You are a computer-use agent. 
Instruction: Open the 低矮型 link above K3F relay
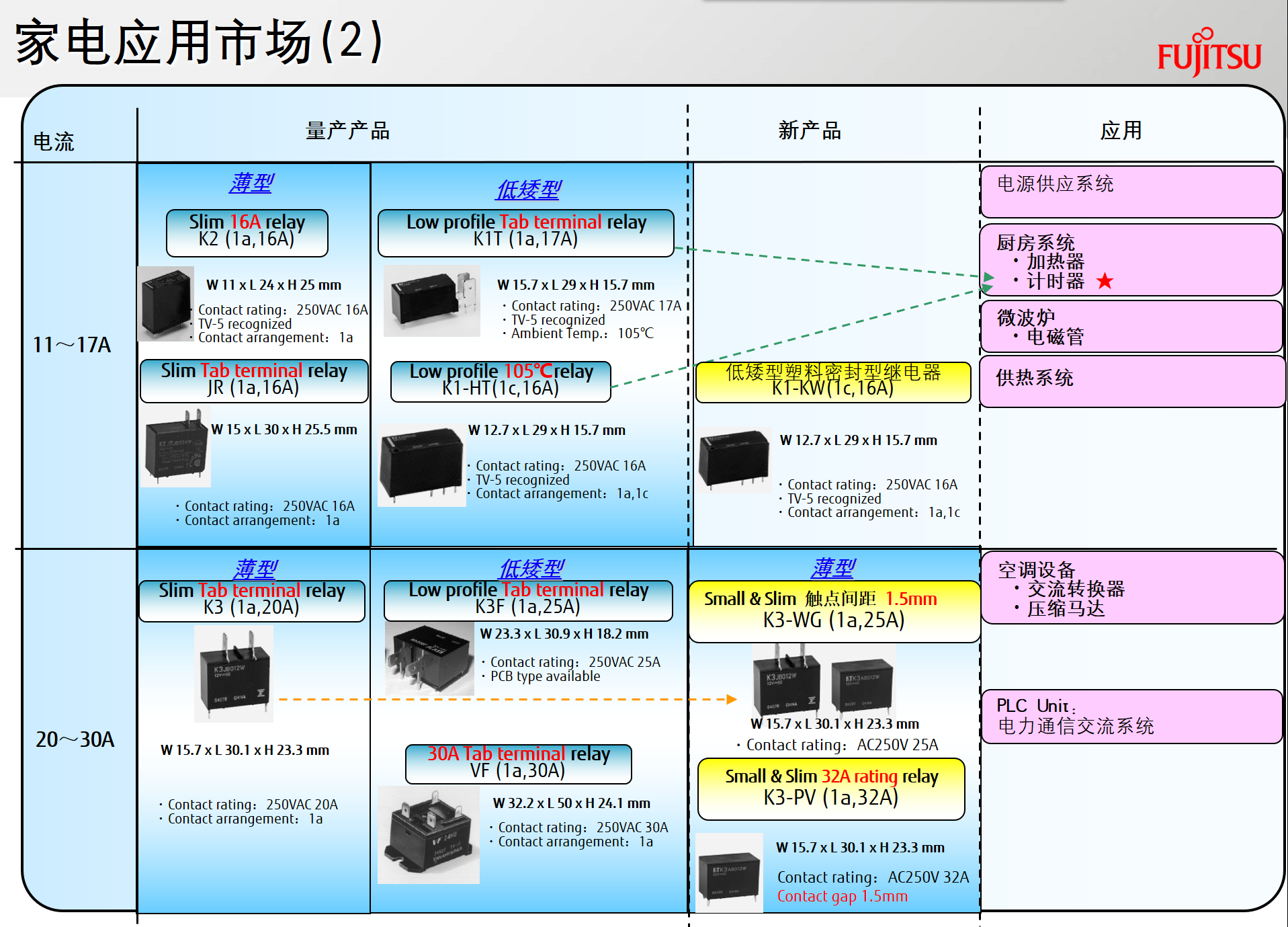tap(531, 569)
